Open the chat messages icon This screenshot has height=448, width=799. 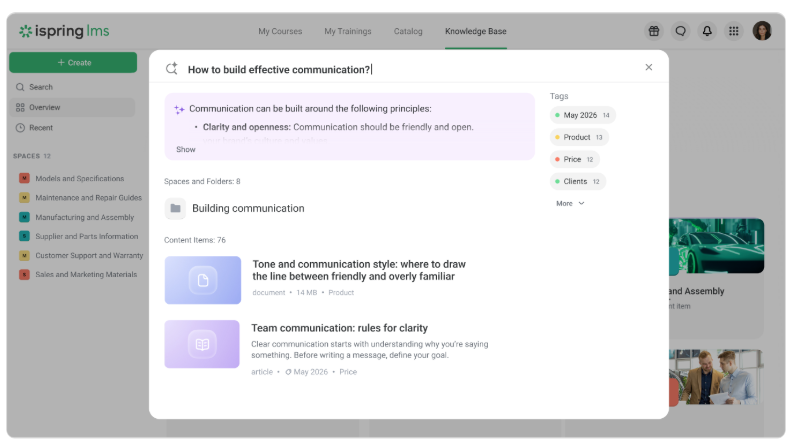coord(680,31)
